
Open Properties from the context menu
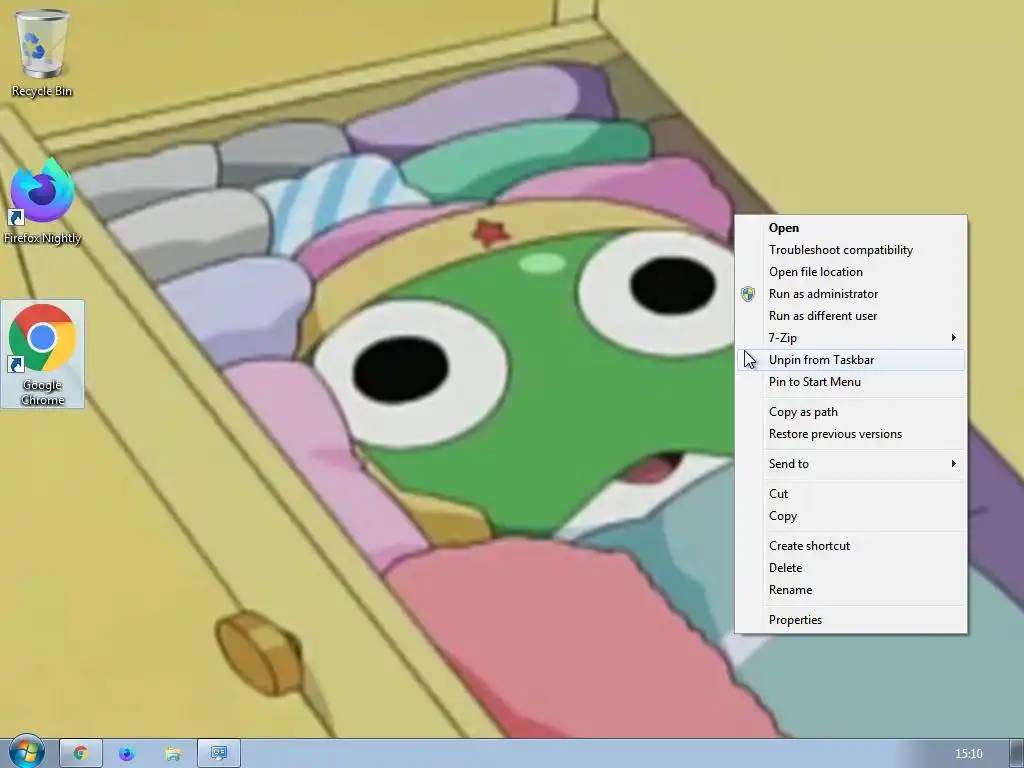(x=851, y=620)
